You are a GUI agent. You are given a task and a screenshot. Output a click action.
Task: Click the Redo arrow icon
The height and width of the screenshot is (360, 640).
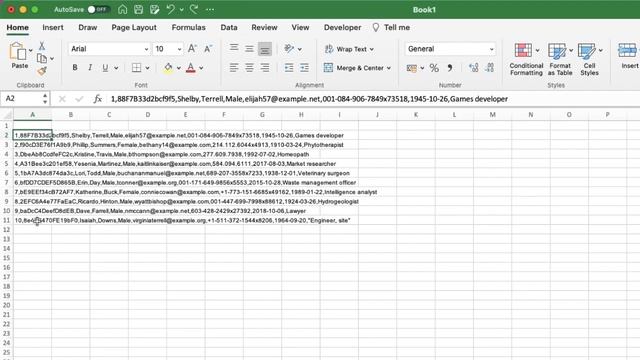click(x=194, y=9)
